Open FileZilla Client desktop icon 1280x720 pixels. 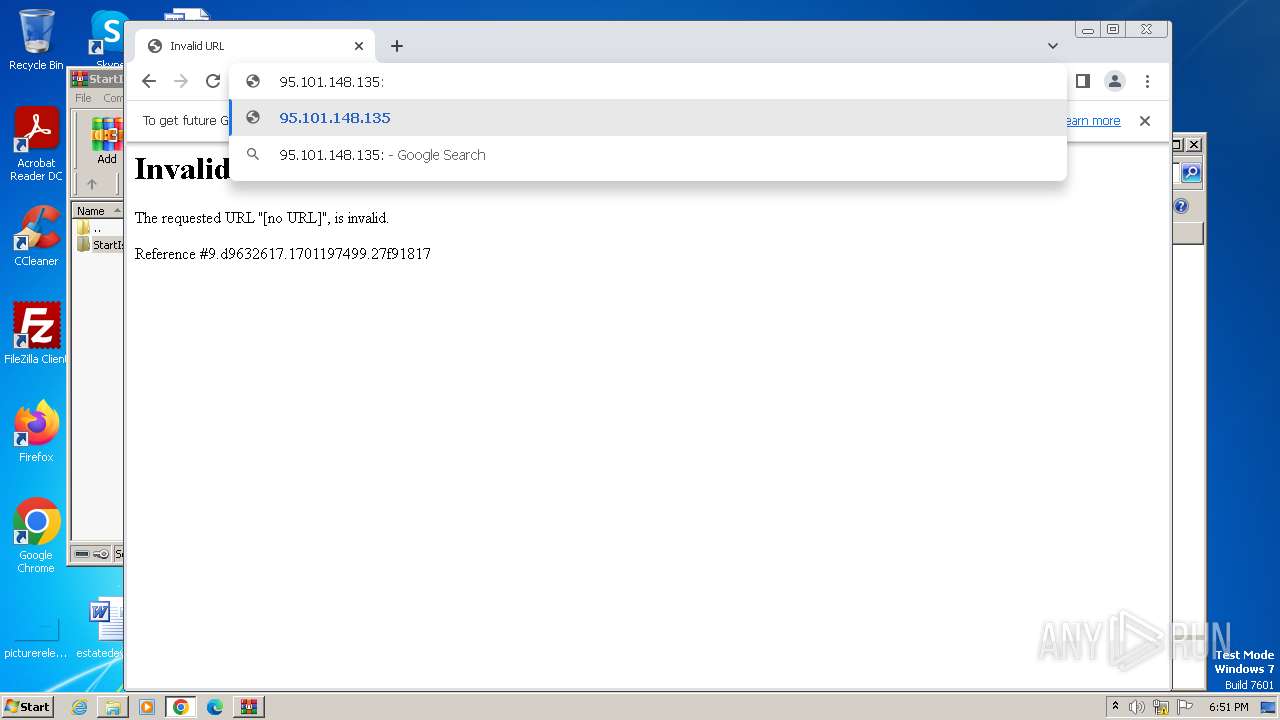pyautogui.click(x=36, y=334)
